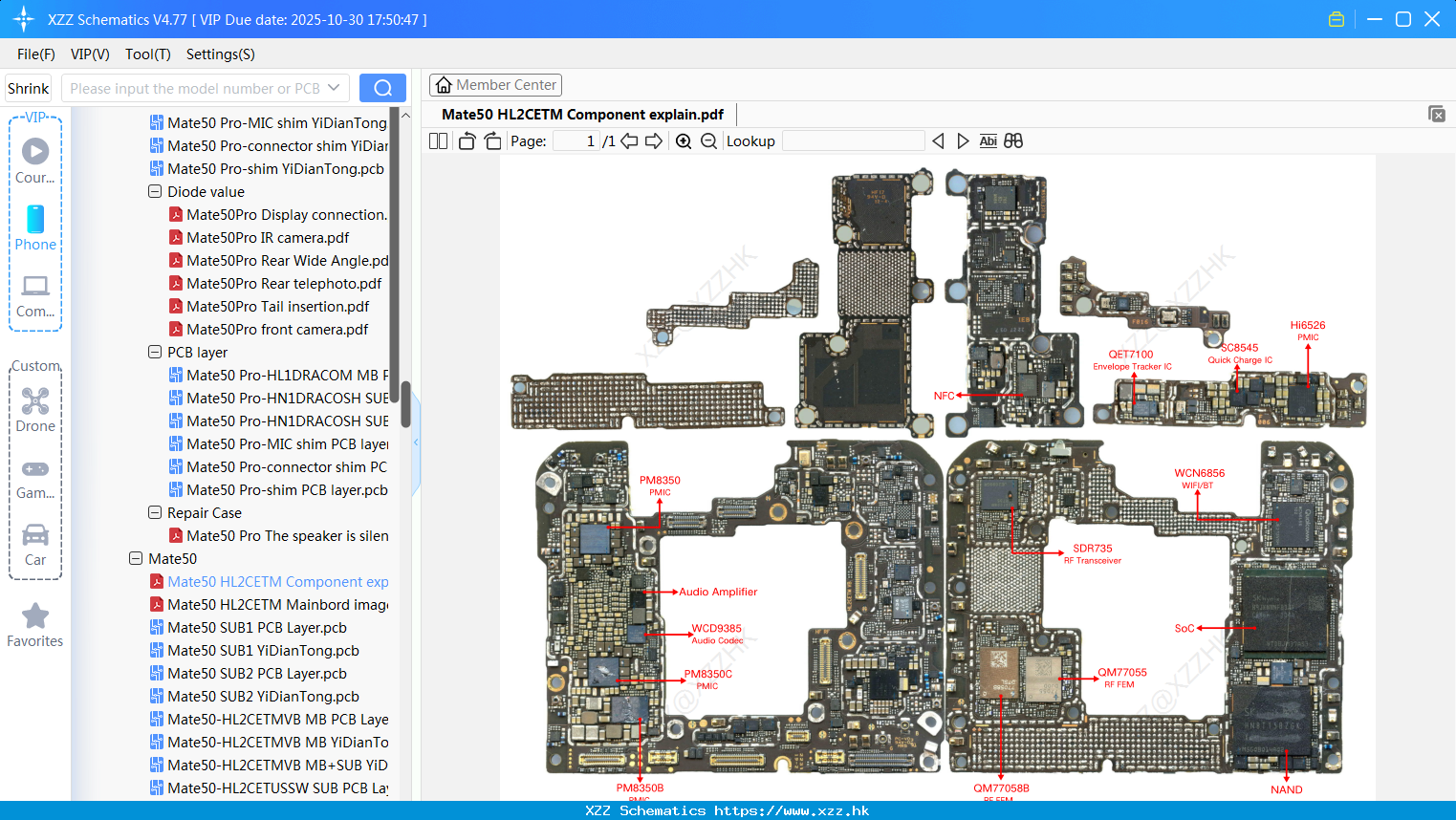The width and height of the screenshot is (1456, 820).
Task: Select the Computer category
Action: [35, 295]
